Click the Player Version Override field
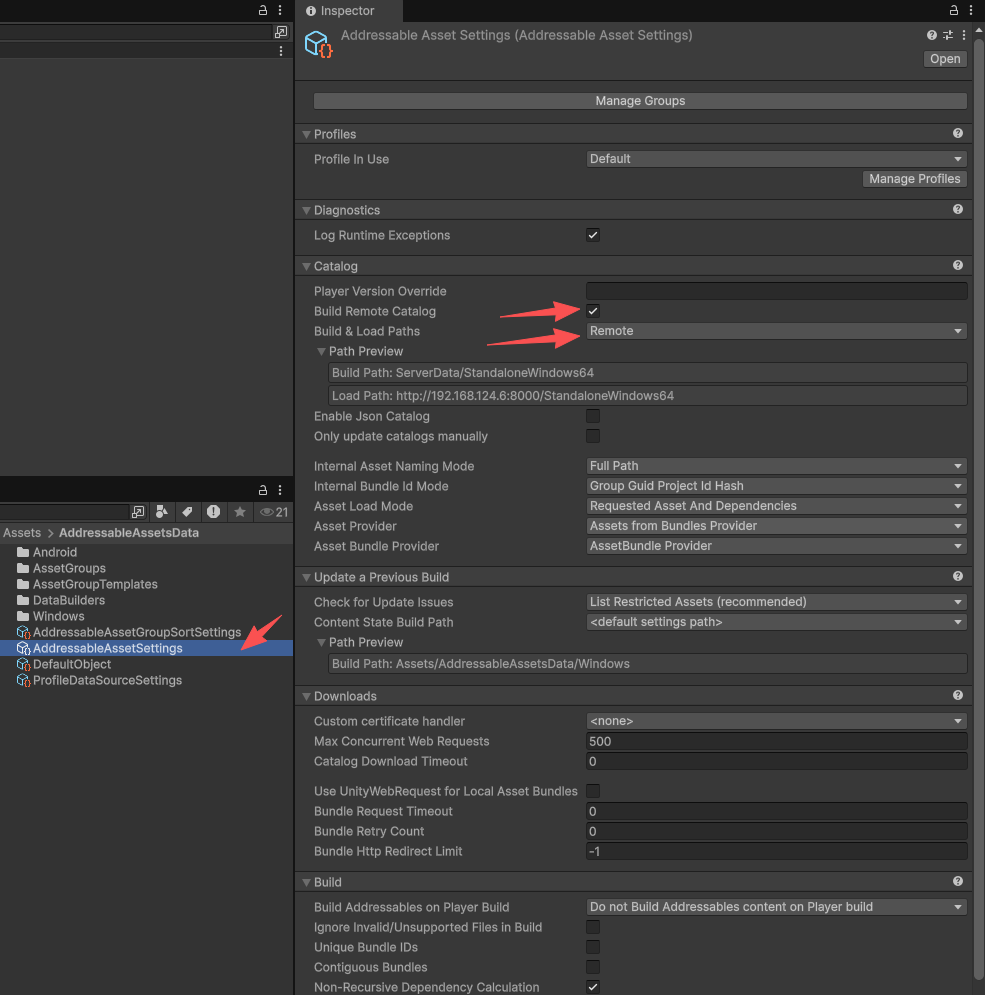 [x=776, y=291]
